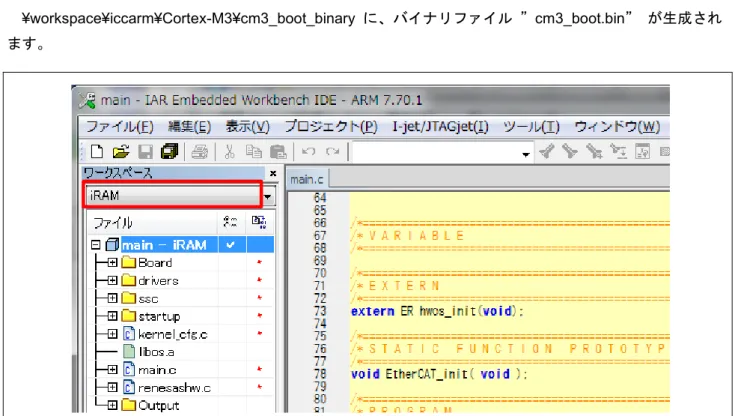Select the main.c file in the tree

coord(157,370)
